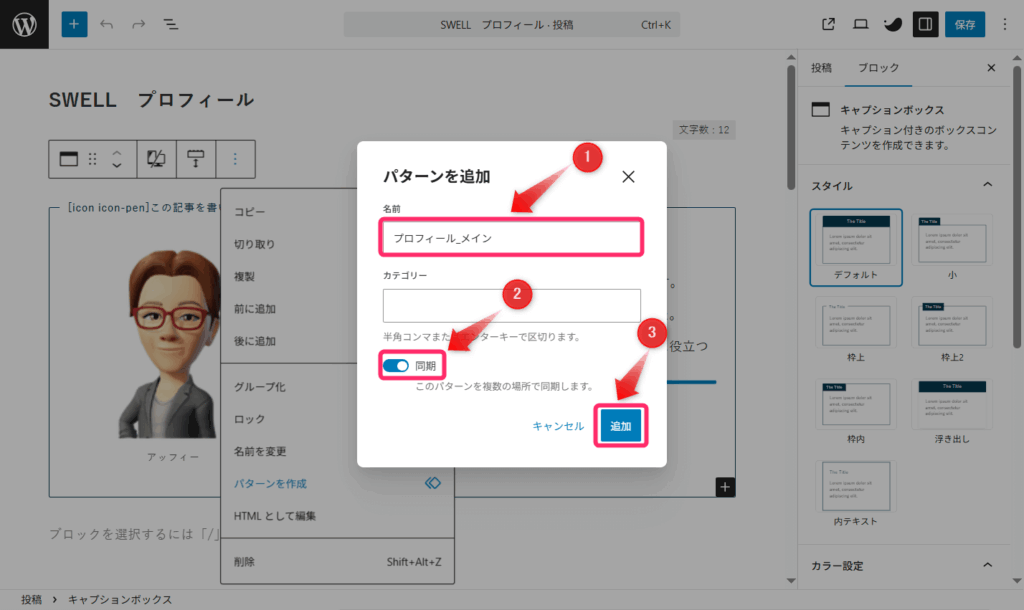
Task: Click the vertical alignment toolbar icon
Action: [195, 159]
